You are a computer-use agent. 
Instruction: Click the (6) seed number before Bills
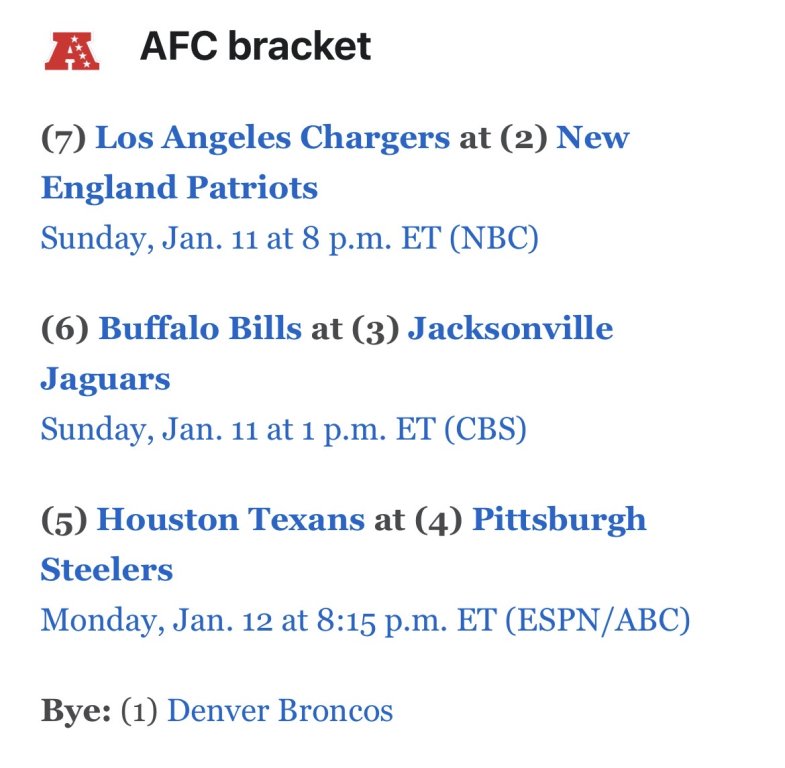coord(65,328)
